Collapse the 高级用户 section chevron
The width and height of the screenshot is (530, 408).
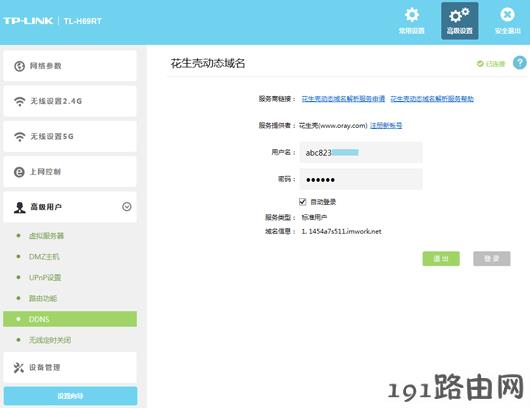coord(127,207)
